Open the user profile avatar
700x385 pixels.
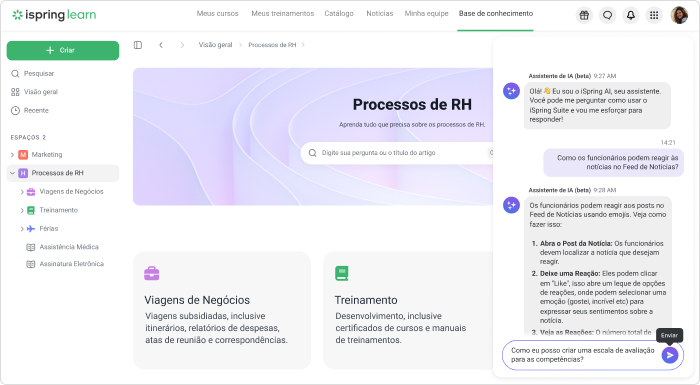[x=679, y=15]
